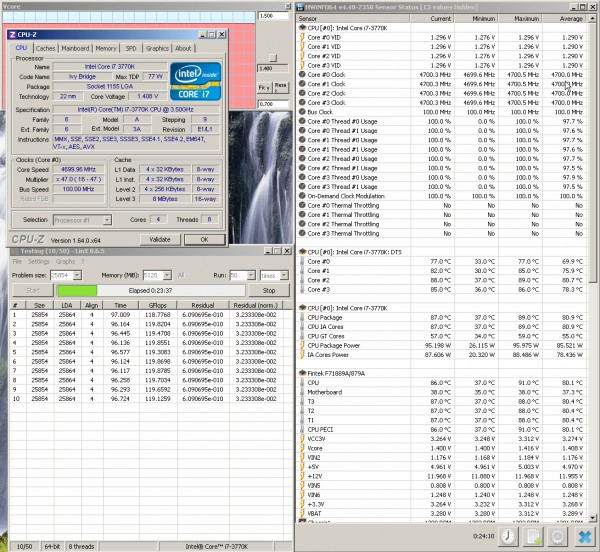Click the voltage icon beside +12V
The height and width of the screenshot is (552, 600).
pyautogui.click(x=302, y=476)
